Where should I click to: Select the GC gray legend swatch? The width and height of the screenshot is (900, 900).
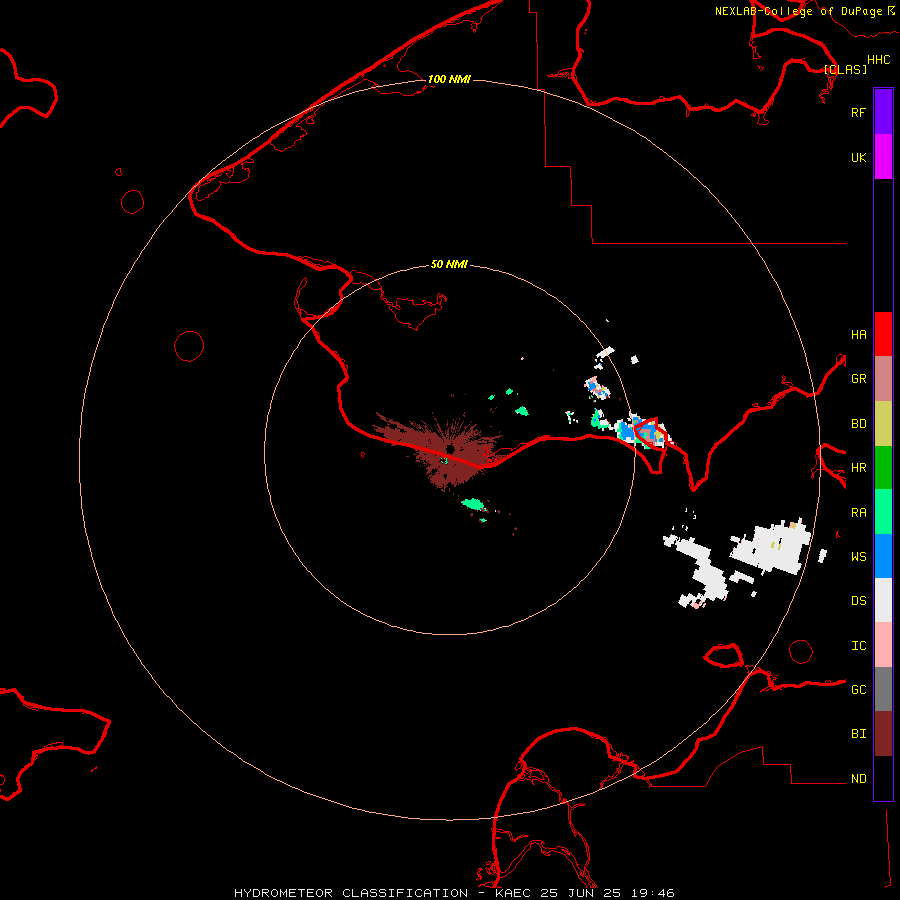tap(883, 689)
